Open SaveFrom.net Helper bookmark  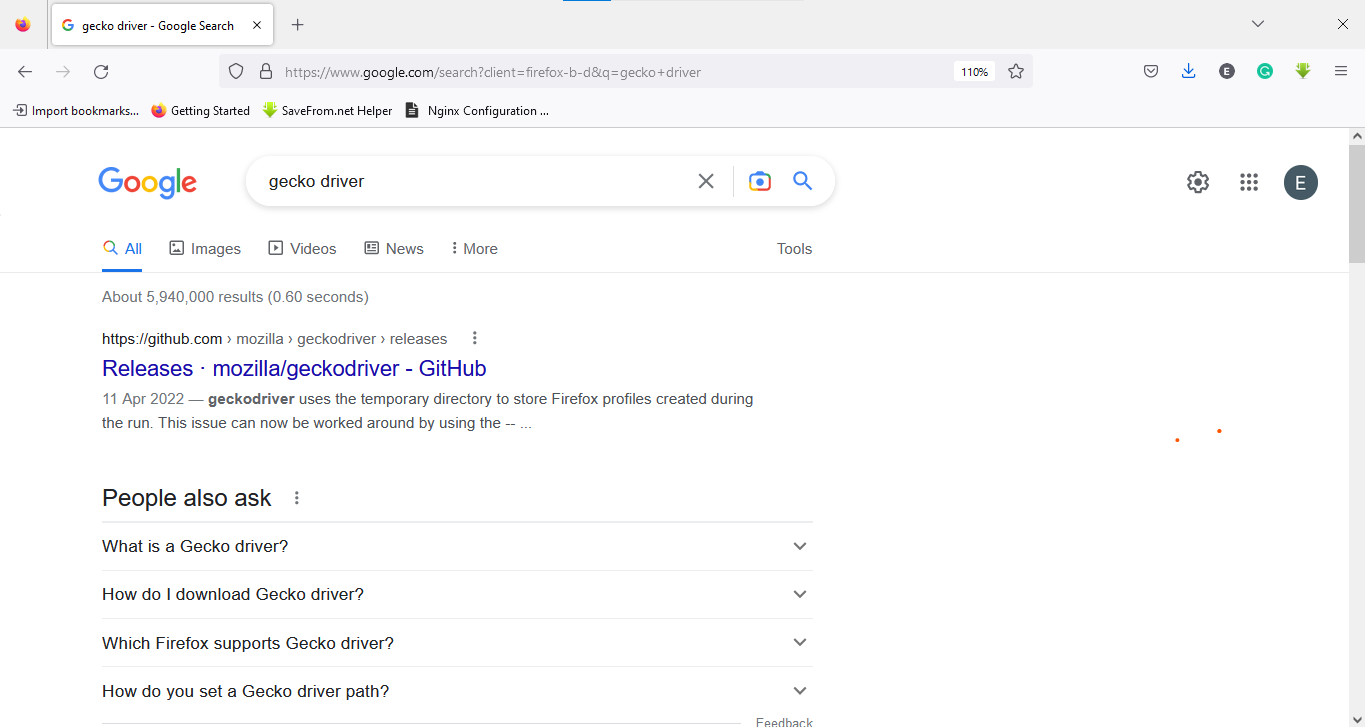coord(328,111)
